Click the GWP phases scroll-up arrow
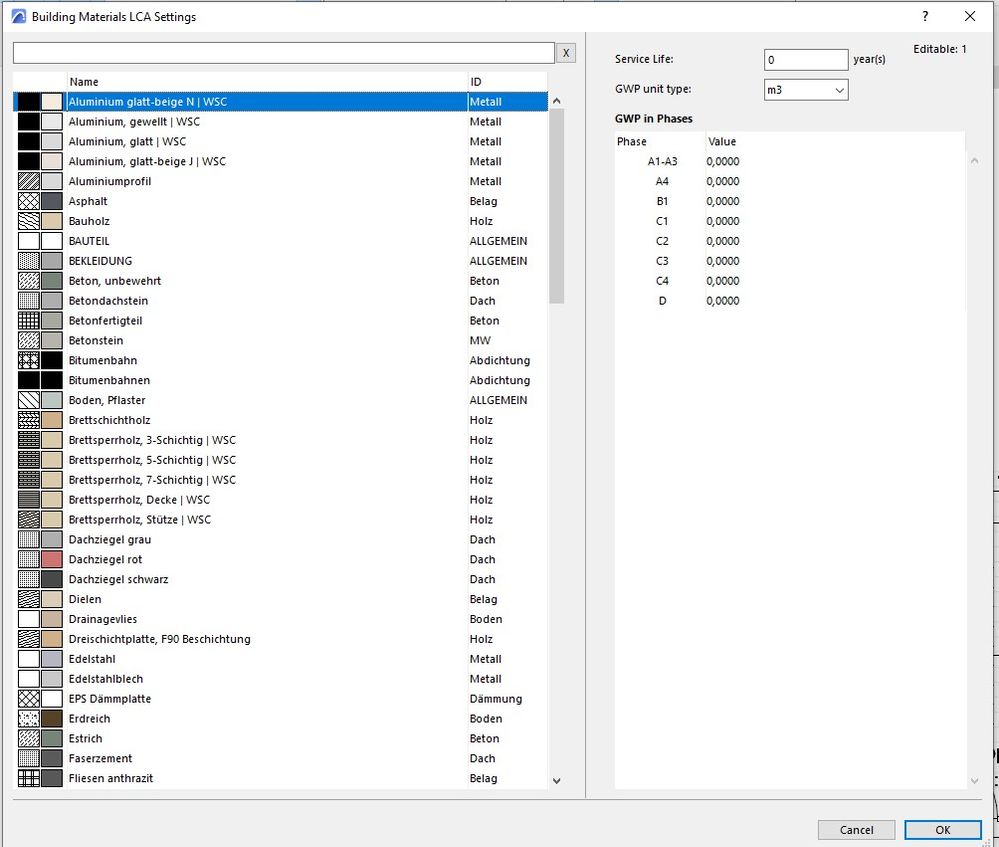The width and height of the screenshot is (999, 847). point(974,161)
